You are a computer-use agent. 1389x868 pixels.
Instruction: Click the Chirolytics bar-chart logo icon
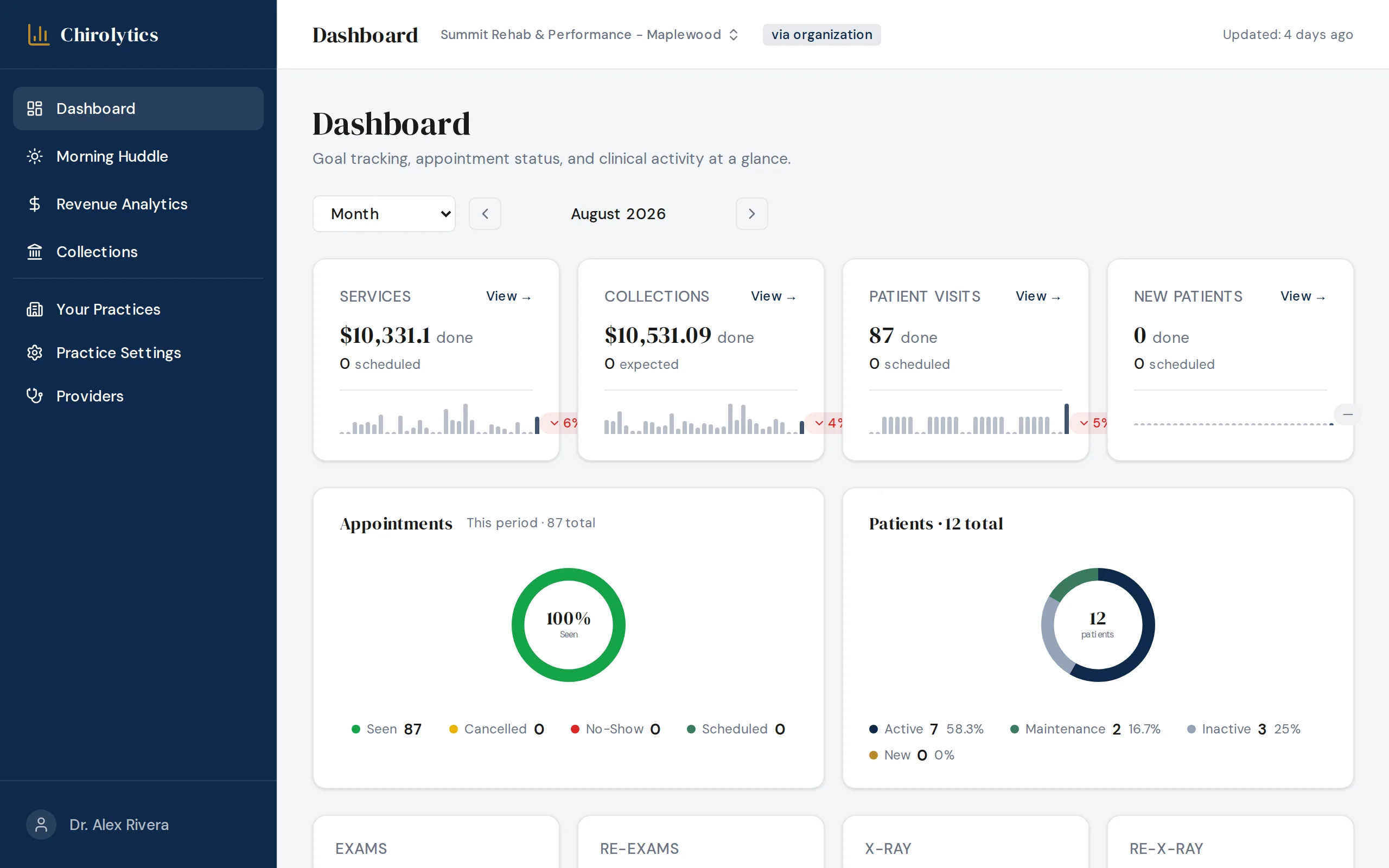click(39, 34)
